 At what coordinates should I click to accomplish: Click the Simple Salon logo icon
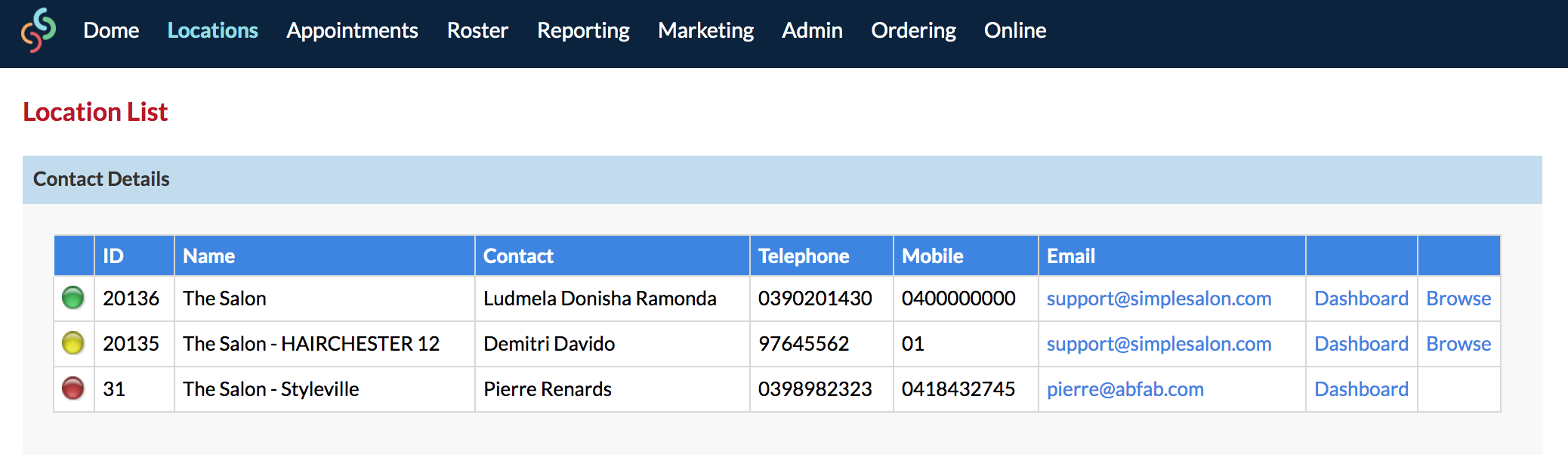pyautogui.click(x=39, y=30)
